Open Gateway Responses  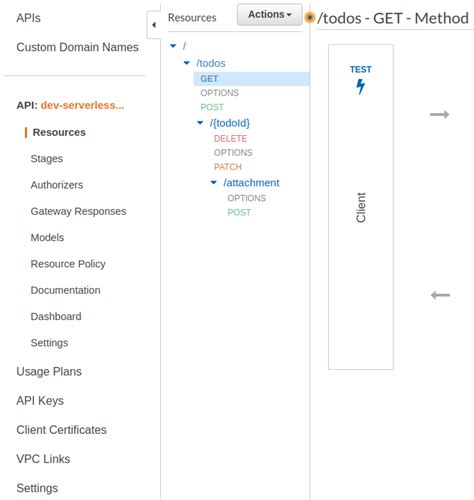[78, 211]
